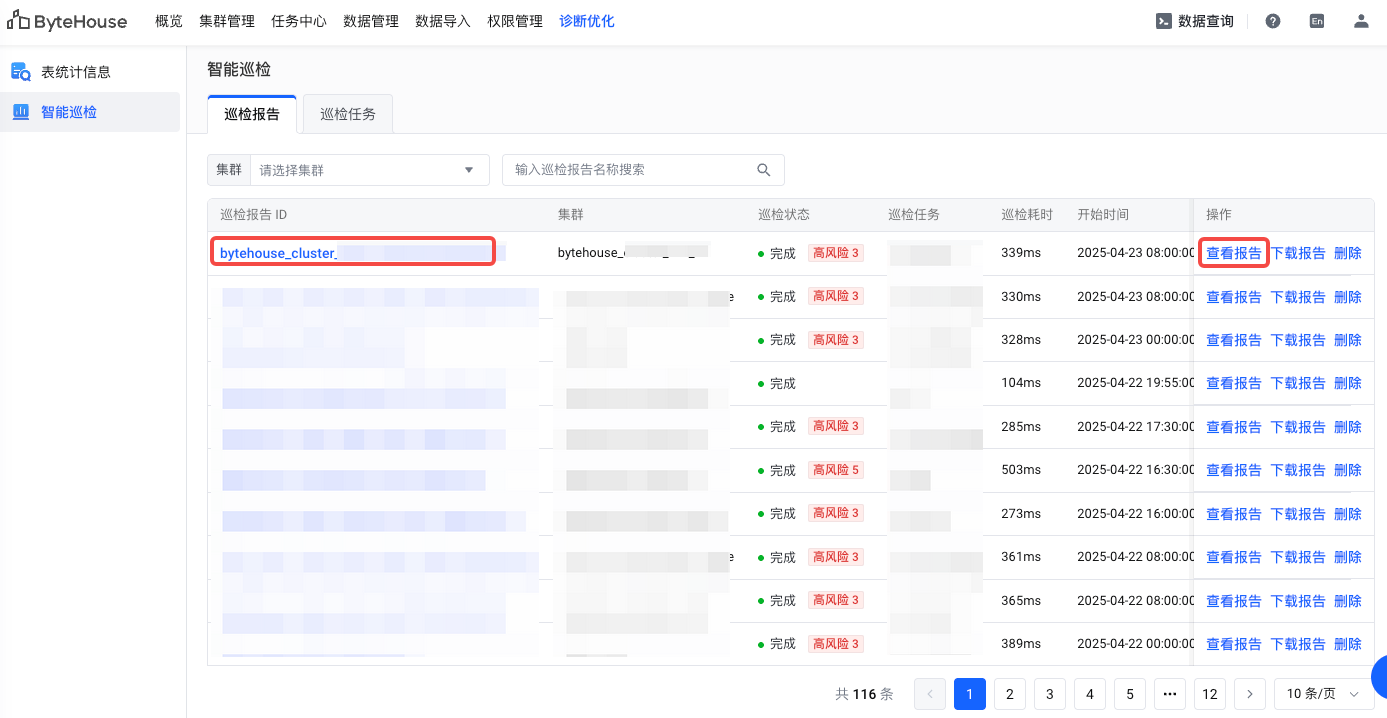Click 下载报告 in the 328ms row
The height and width of the screenshot is (718, 1387).
[x=1298, y=340]
